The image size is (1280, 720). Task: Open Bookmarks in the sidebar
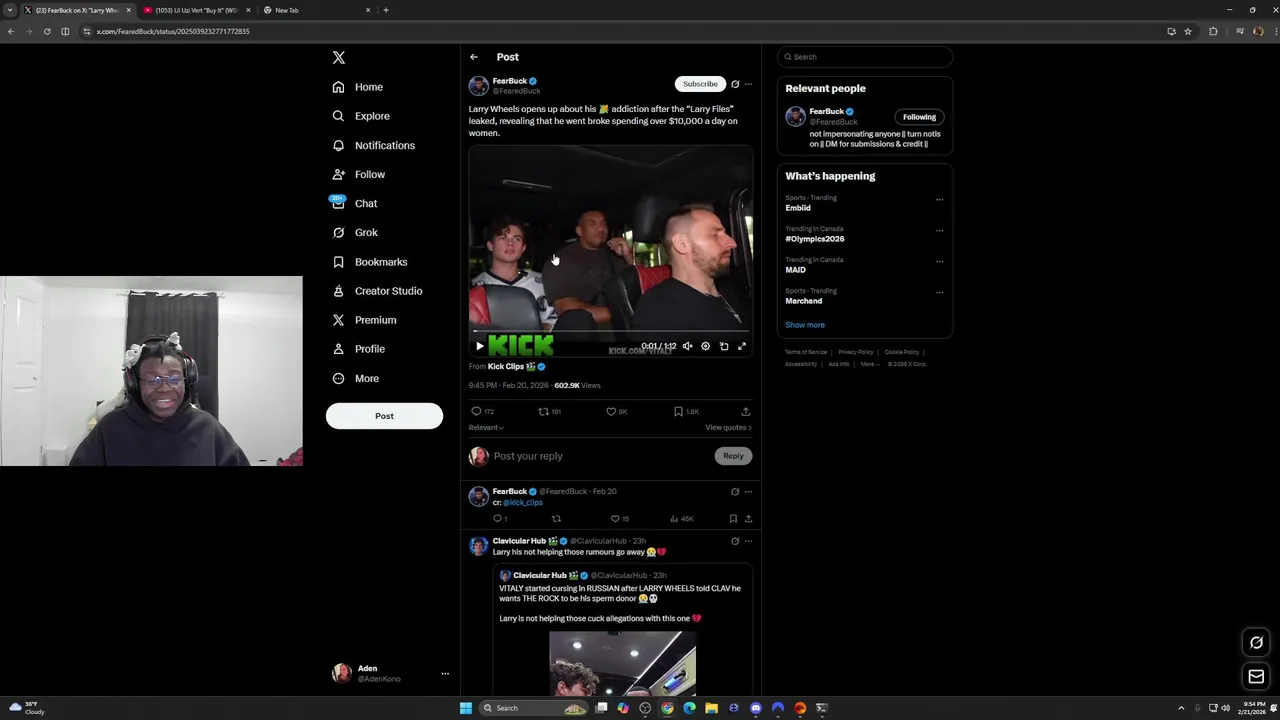tap(370, 262)
